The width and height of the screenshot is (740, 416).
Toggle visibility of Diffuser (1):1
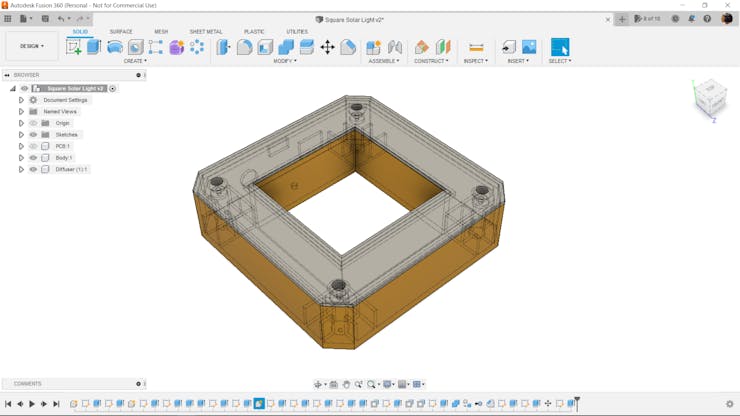click(33, 169)
